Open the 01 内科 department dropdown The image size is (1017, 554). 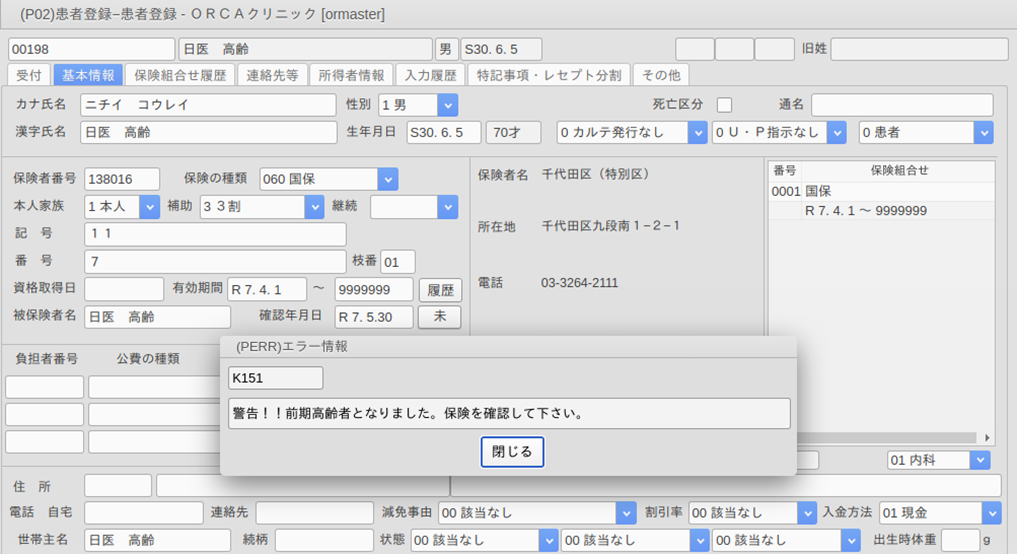(980, 460)
